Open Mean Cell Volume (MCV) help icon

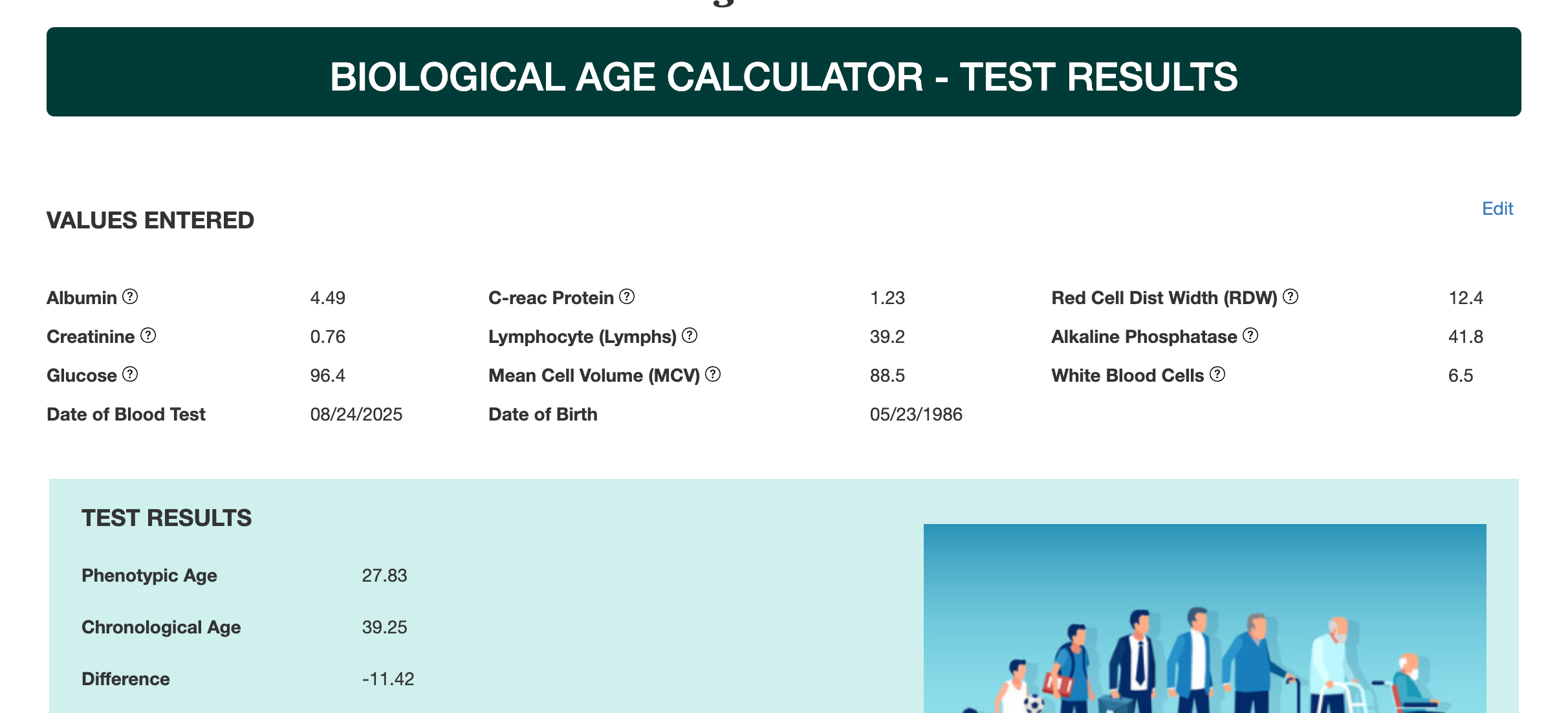[x=713, y=374]
